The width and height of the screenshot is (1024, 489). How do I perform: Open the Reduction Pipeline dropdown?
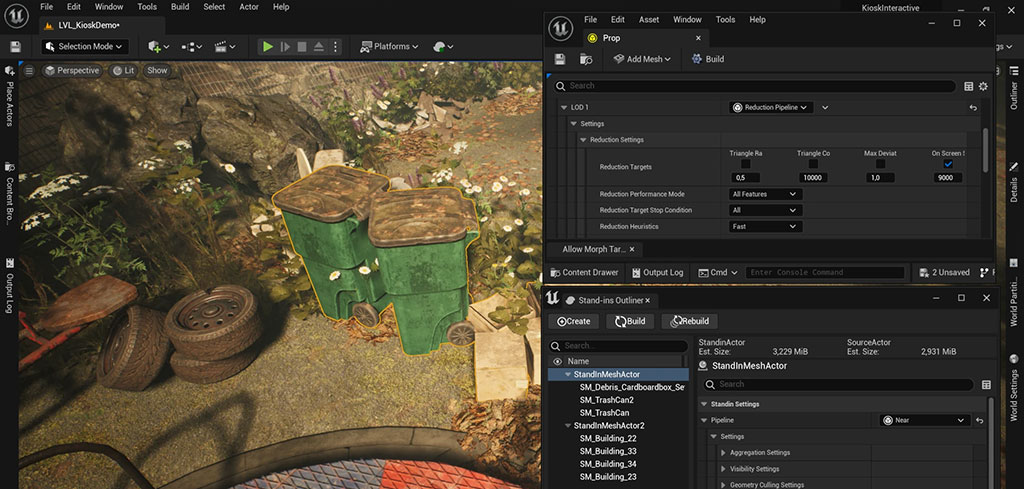[771, 108]
